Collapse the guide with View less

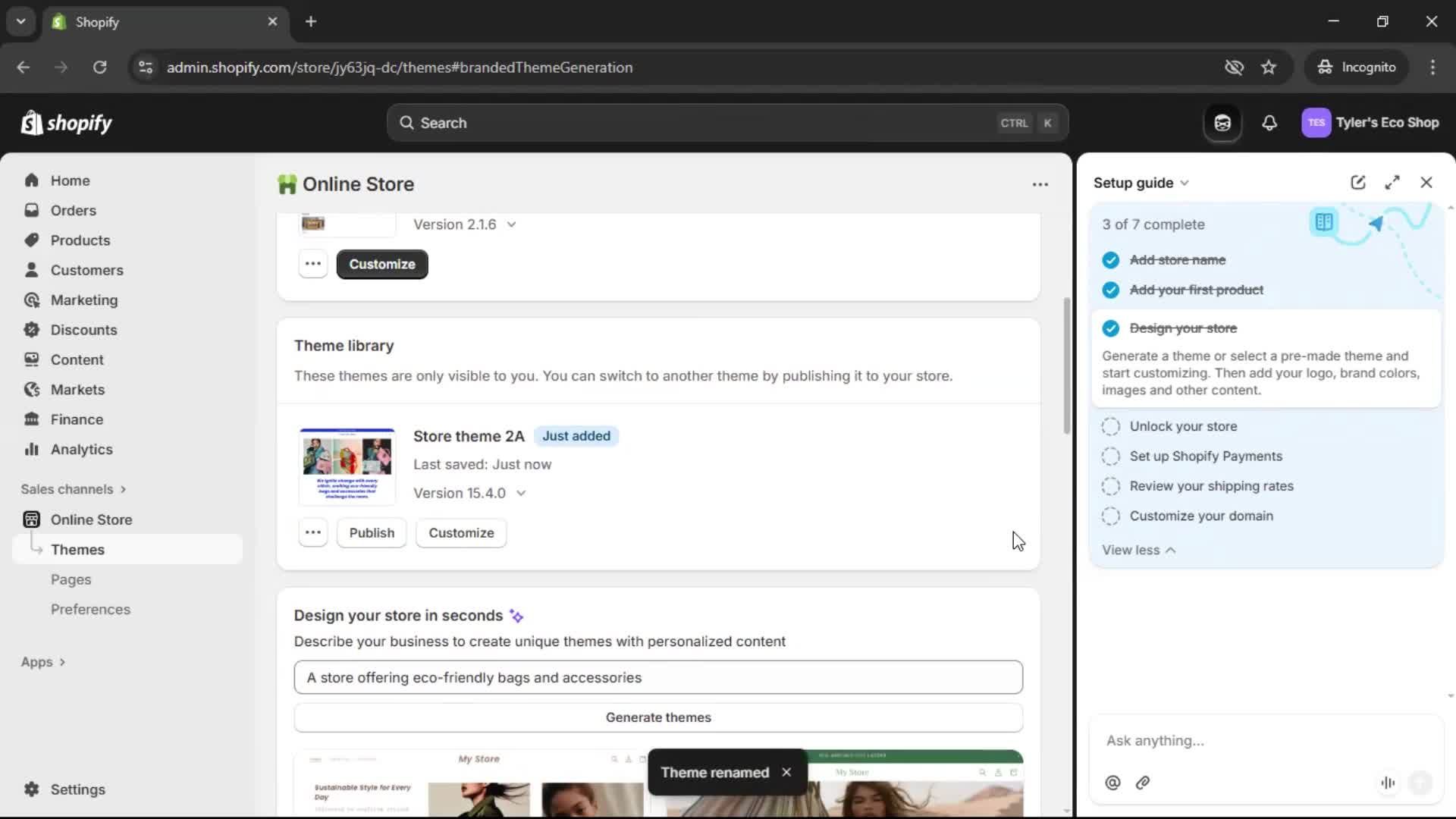coord(1138,550)
